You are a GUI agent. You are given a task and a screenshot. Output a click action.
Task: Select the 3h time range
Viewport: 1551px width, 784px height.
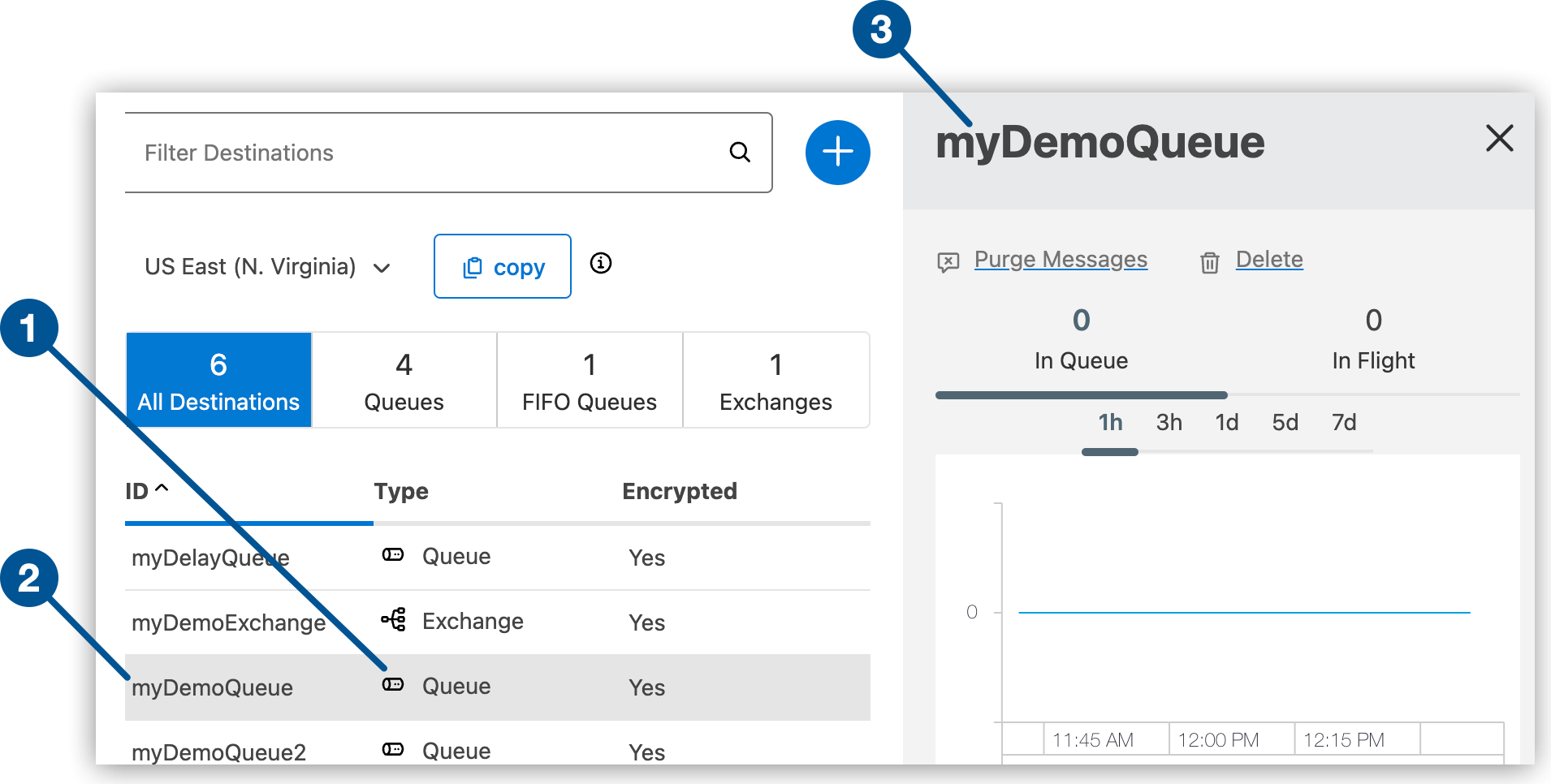tap(1169, 422)
